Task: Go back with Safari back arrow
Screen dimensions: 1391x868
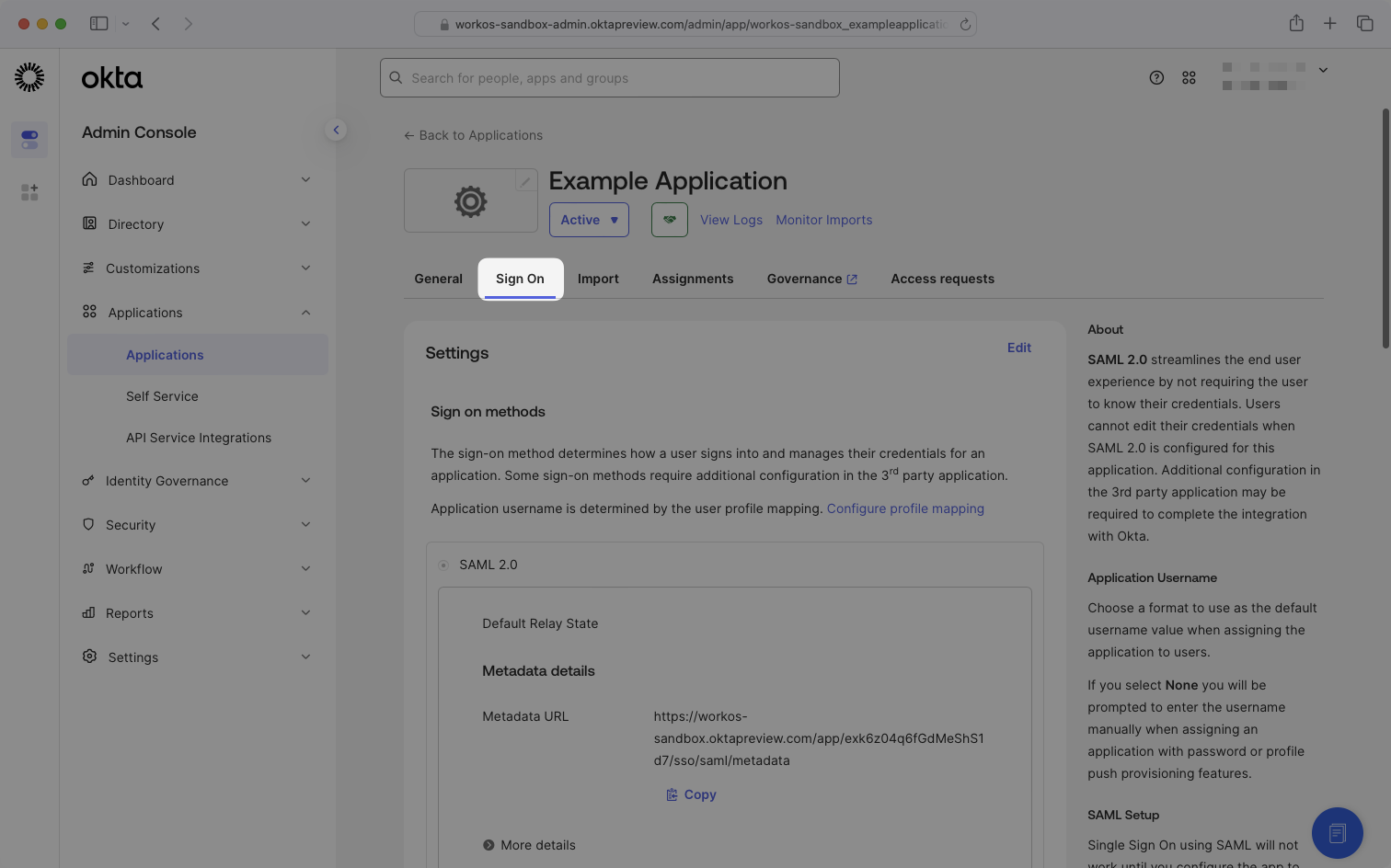Action: [155, 24]
